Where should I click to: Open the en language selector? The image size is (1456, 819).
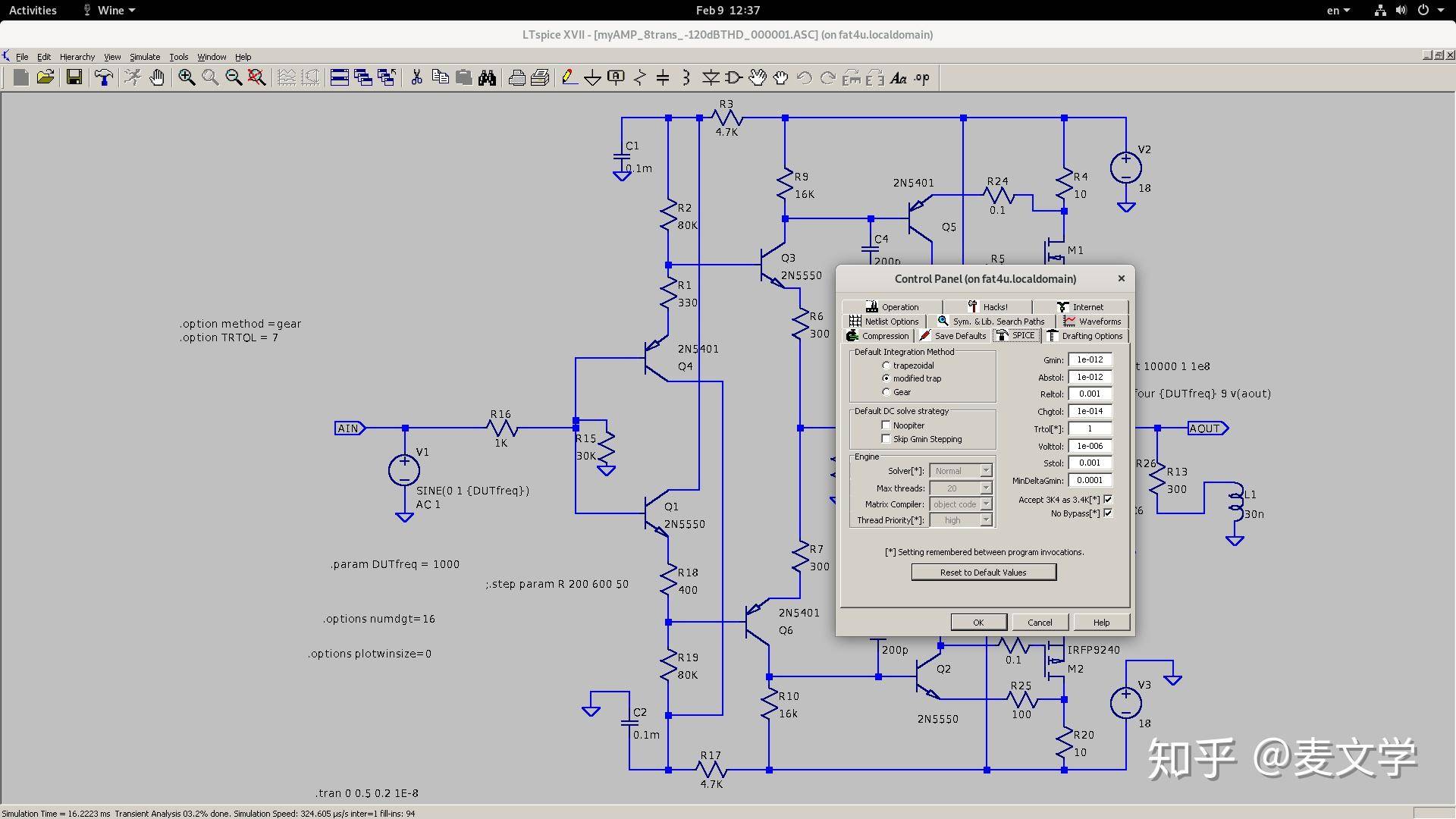coord(1338,10)
